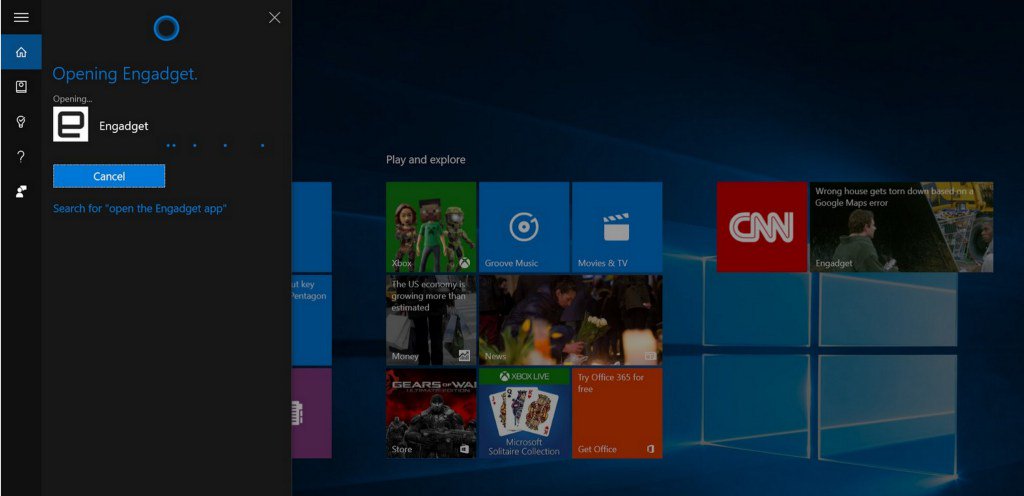Click the Help question mark icon
1024x496 pixels.
[x=21, y=157]
